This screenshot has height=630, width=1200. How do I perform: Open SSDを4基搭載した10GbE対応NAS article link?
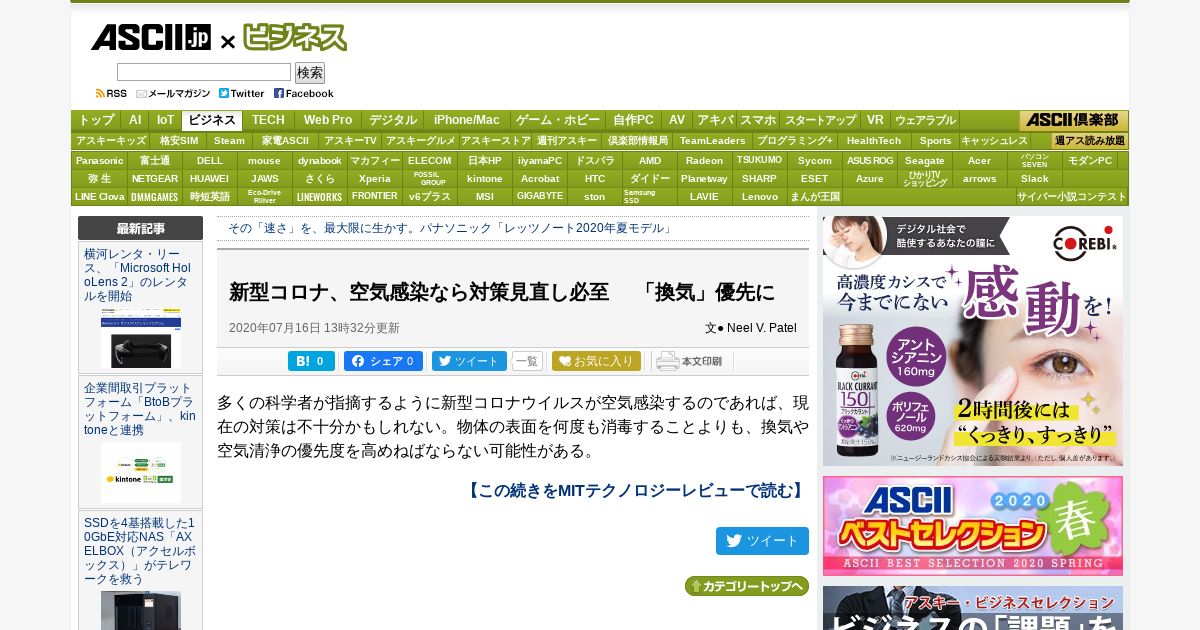click(x=140, y=551)
